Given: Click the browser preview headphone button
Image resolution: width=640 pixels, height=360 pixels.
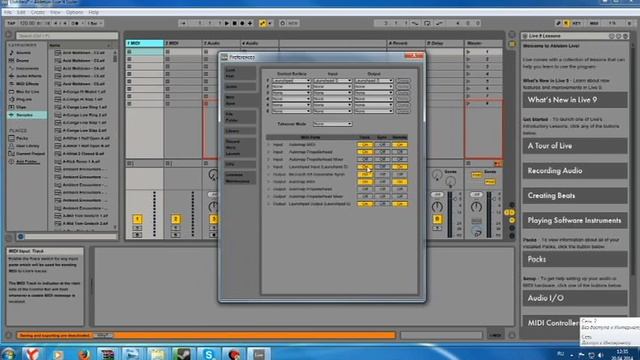Looking at the screenshot, I should [x=21, y=236].
